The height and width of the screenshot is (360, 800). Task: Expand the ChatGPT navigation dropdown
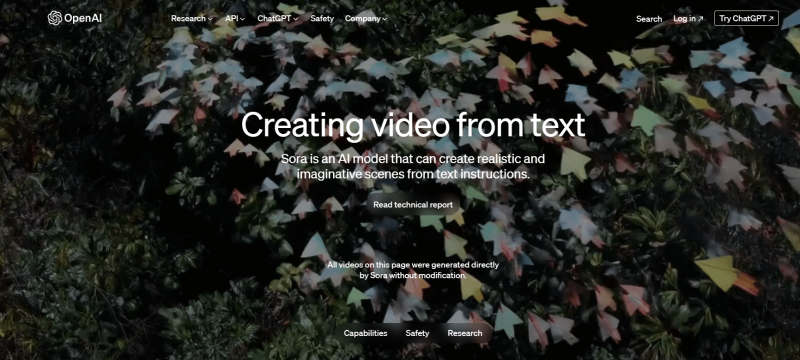pos(278,18)
